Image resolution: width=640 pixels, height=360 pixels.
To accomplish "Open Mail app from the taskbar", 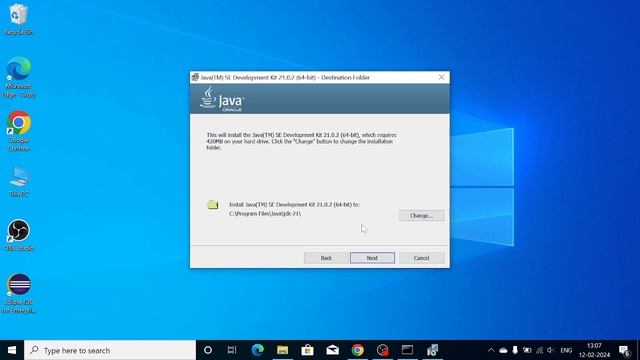I will coord(333,350).
